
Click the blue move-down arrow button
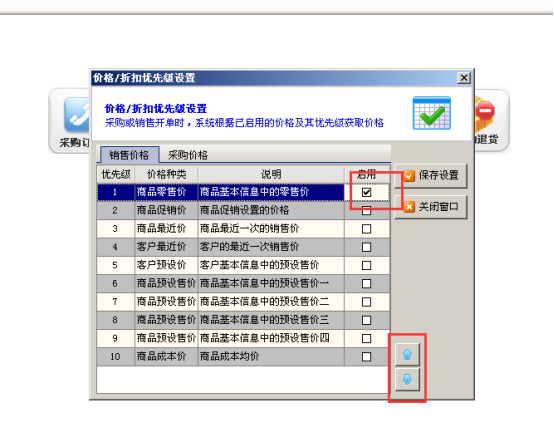point(407,379)
